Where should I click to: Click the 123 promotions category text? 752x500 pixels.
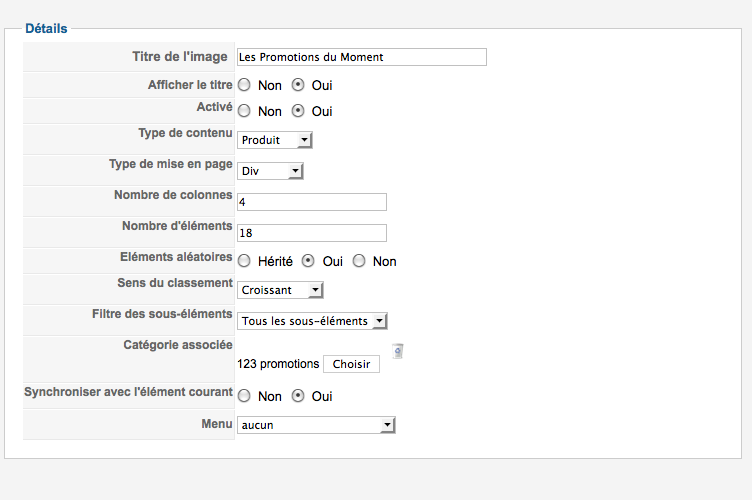tap(278, 364)
